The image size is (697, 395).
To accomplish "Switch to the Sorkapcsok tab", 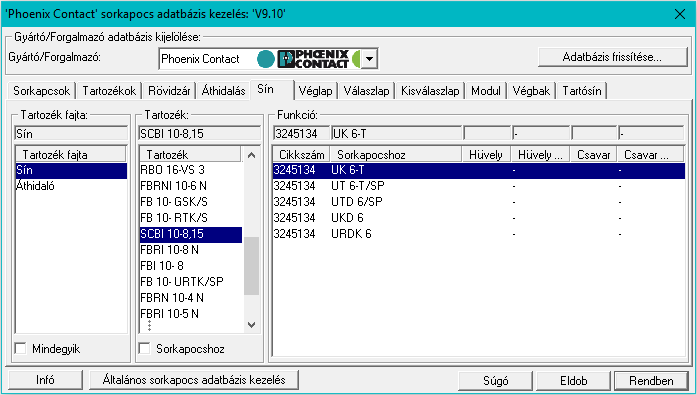I will tap(41, 91).
